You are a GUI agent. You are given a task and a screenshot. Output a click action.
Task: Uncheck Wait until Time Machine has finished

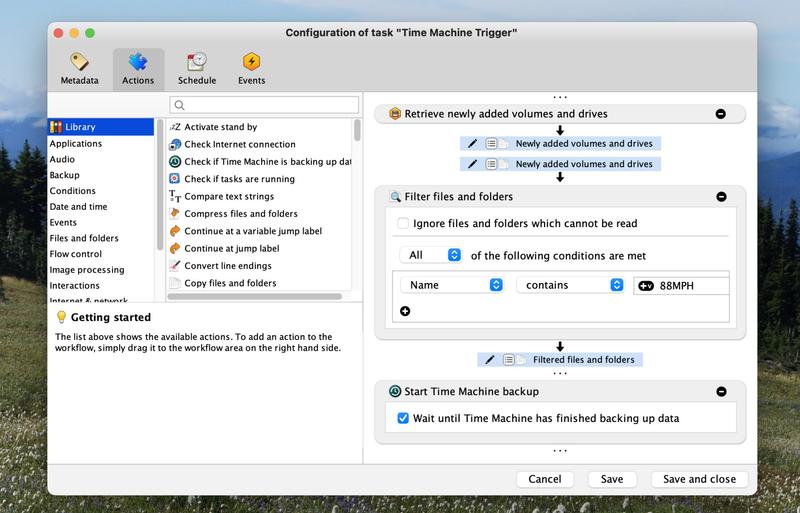403,418
